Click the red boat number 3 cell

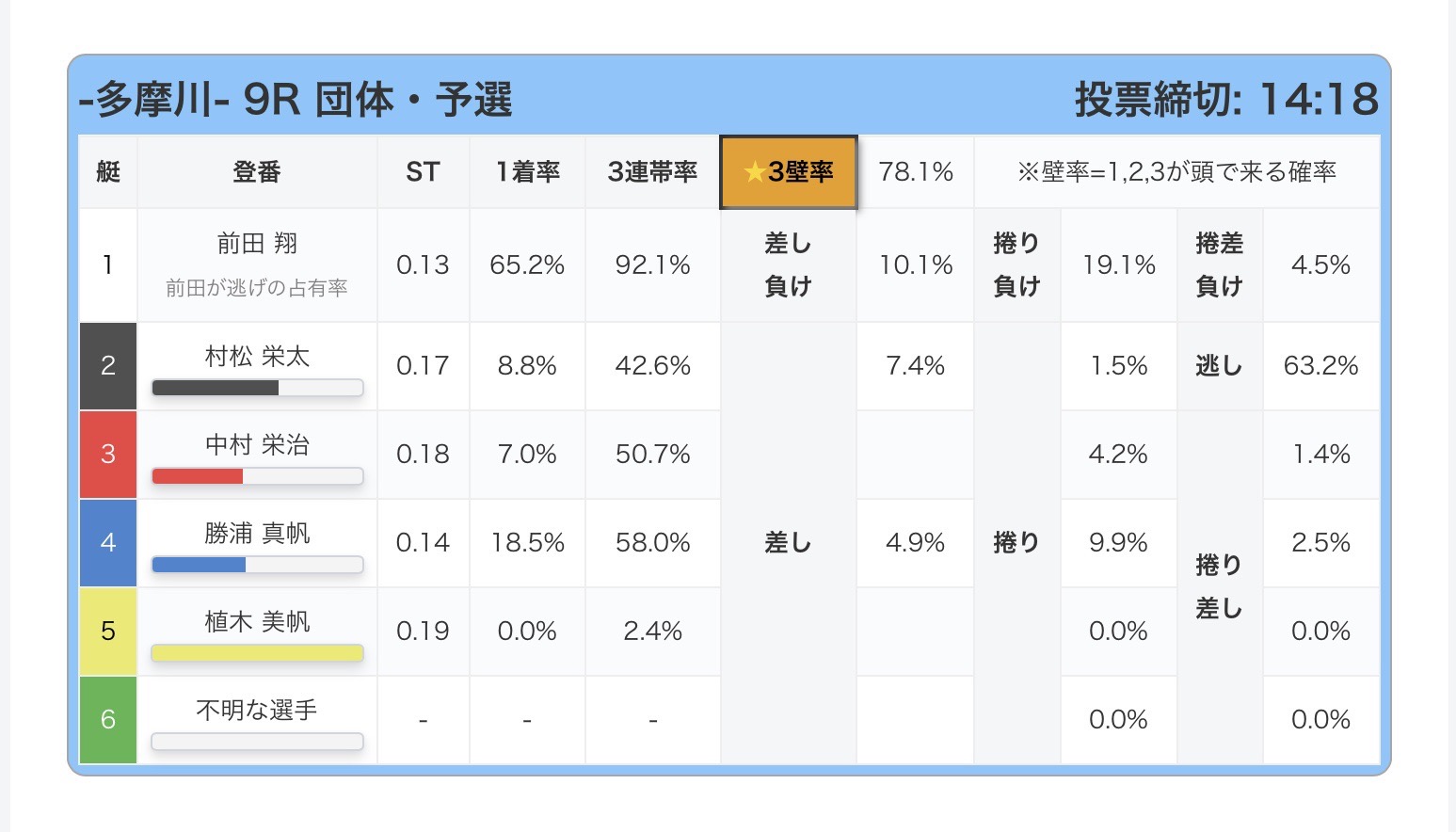tap(108, 455)
